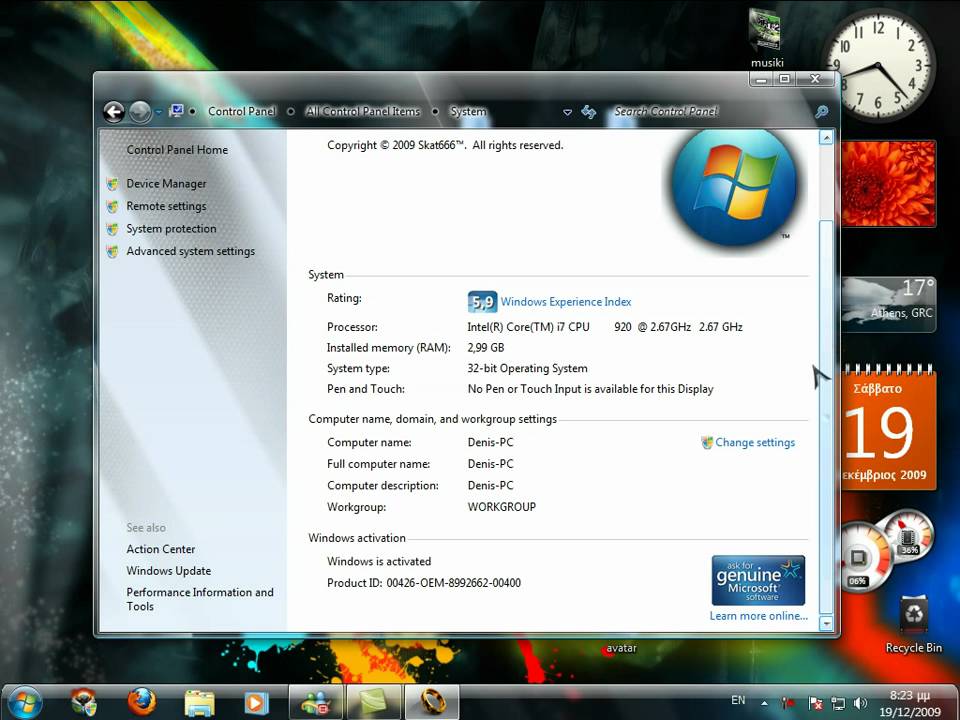
Task: Click the analog clock gadget
Action: tap(879, 65)
